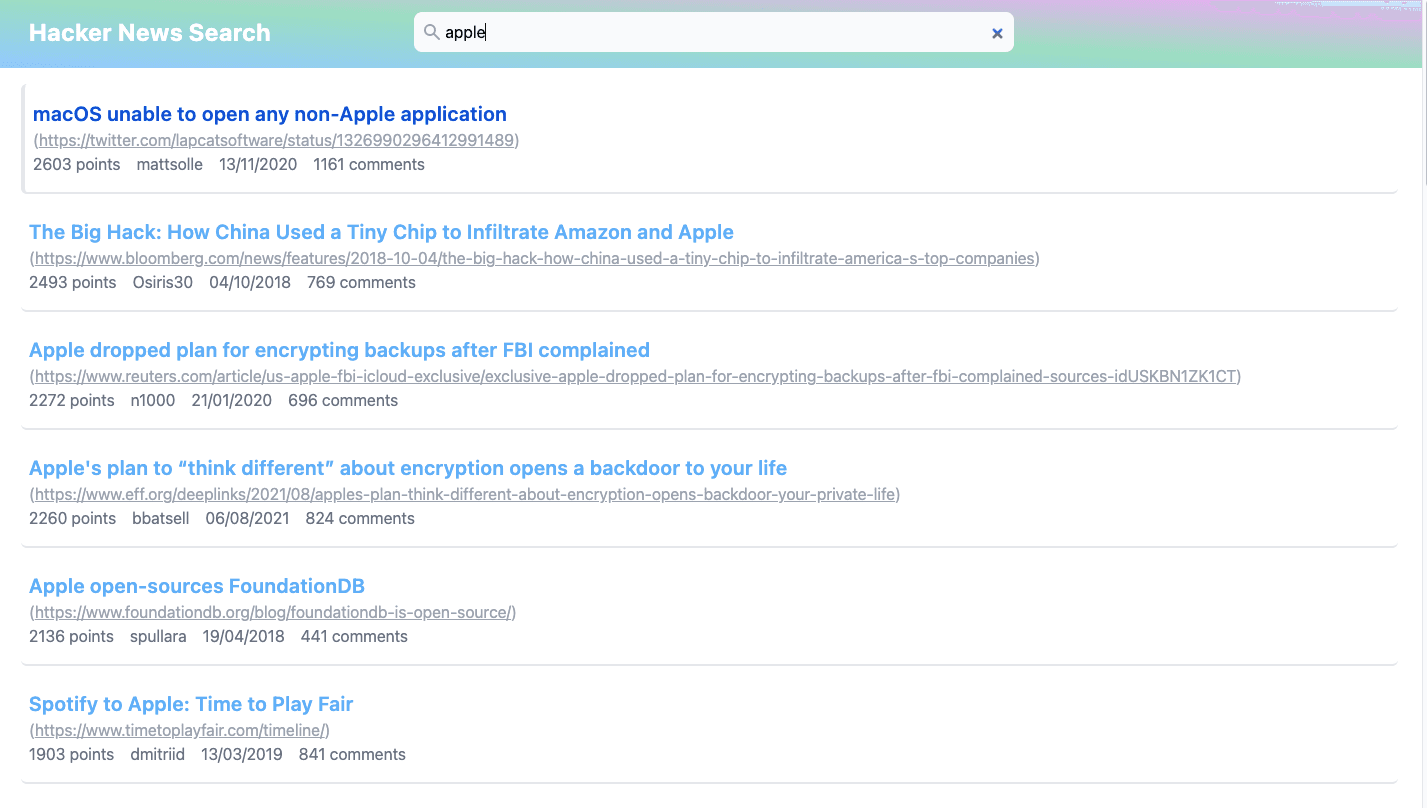Click '824 comments' on the encryption story
1427x808 pixels.
pyautogui.click(x=360, y=518)
